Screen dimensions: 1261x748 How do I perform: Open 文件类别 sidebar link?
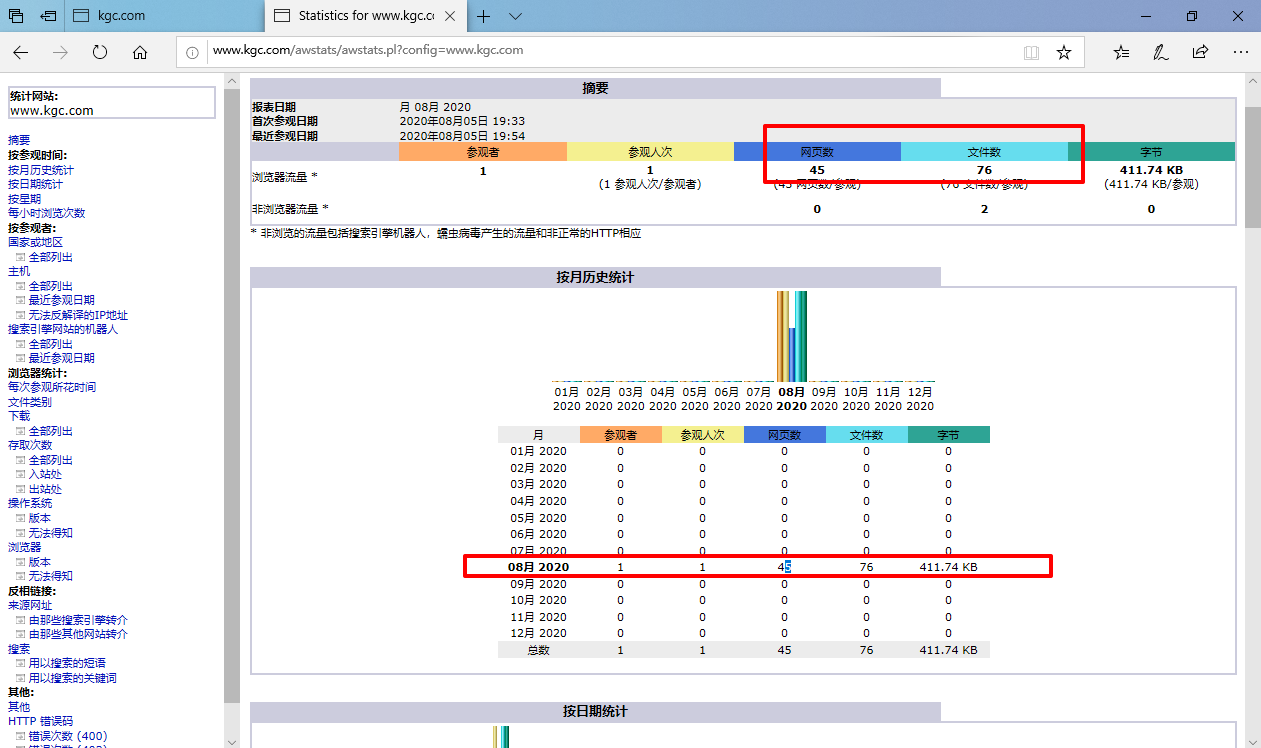click(x=30, y=402)
